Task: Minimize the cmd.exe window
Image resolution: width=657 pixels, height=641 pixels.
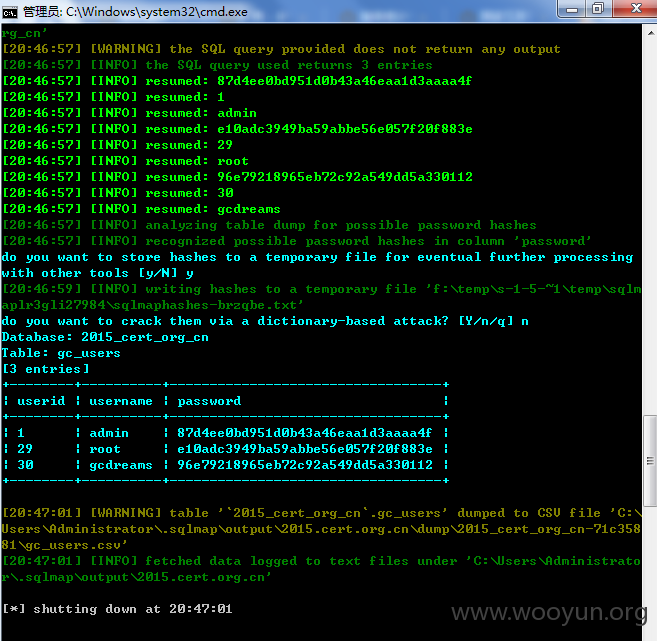Action: 572,9
